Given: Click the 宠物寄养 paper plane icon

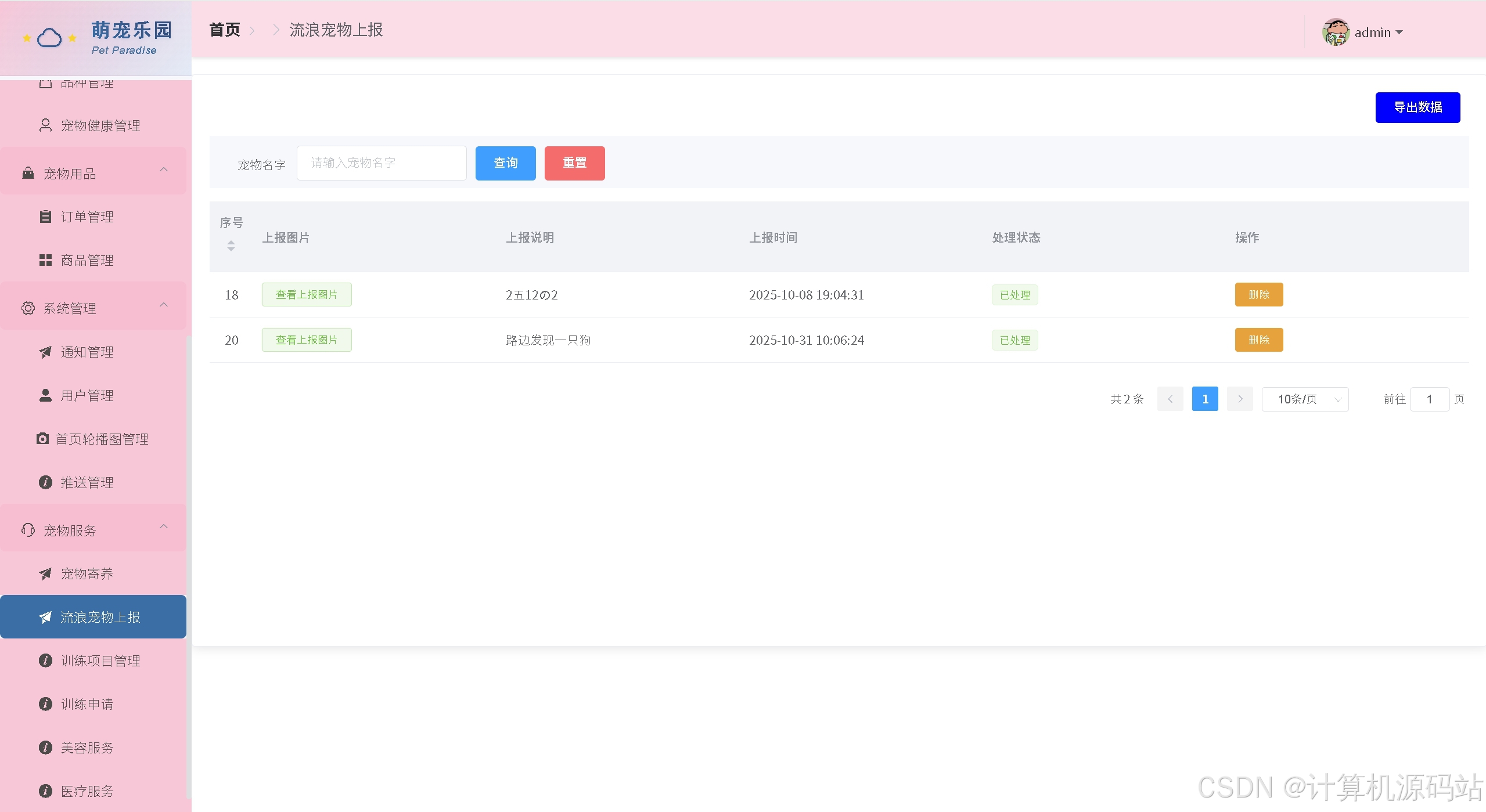Looking at the screenshot, I should tap(45, 573).
